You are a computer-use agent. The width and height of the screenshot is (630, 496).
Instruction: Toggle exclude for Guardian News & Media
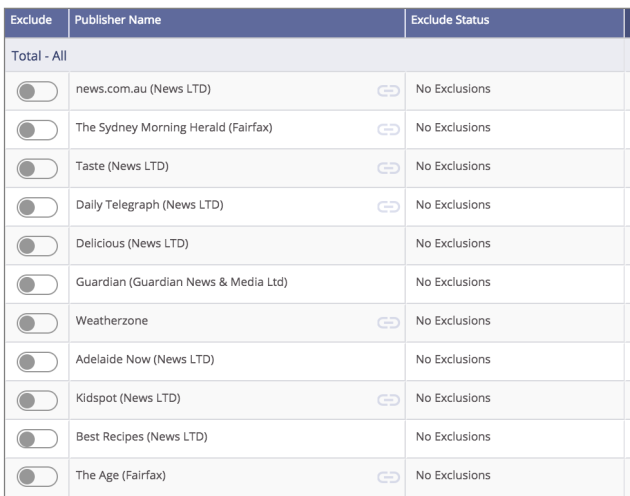[x=37, y=284]
